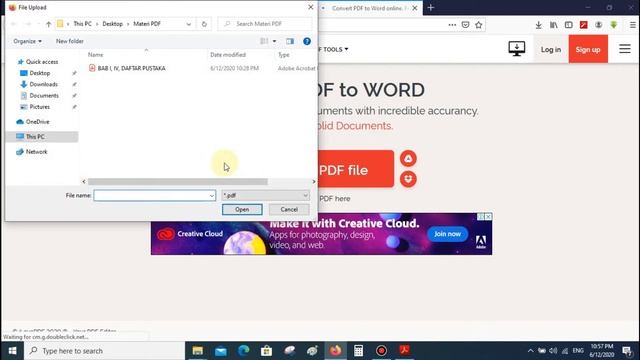Open Adobe Acrobat from taskbar
This screenshot has height=360, width=640.
click(404, 351)
